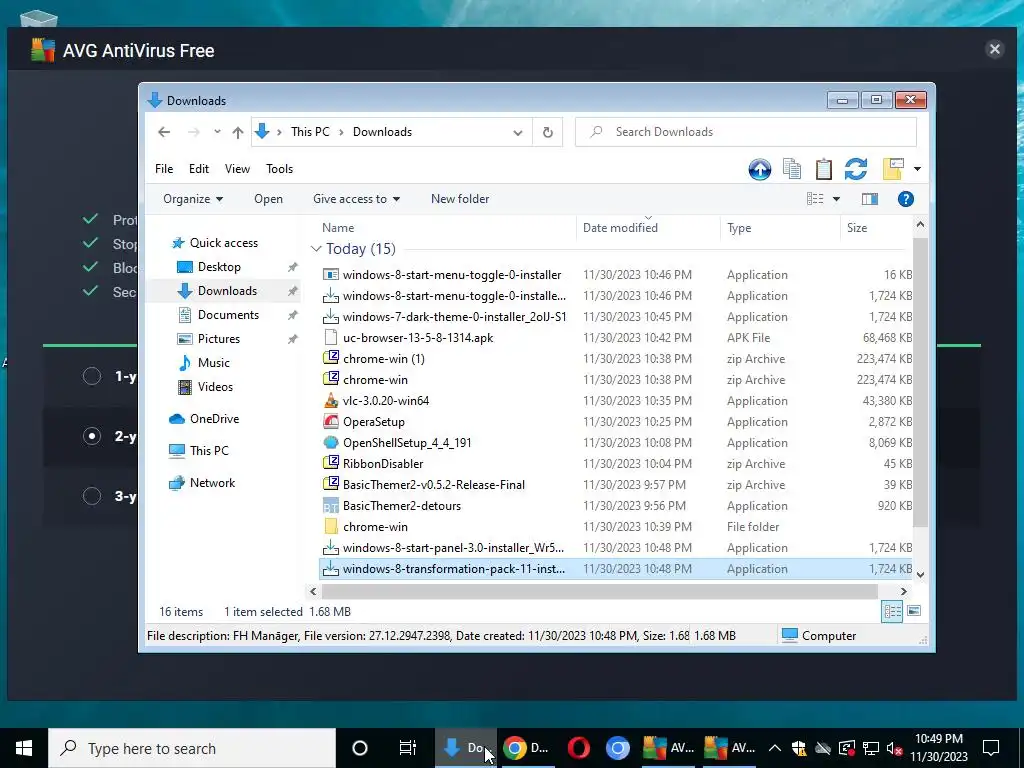
Task: Click the chevron after This PC in address bar
Action: [x=341, y=133]
